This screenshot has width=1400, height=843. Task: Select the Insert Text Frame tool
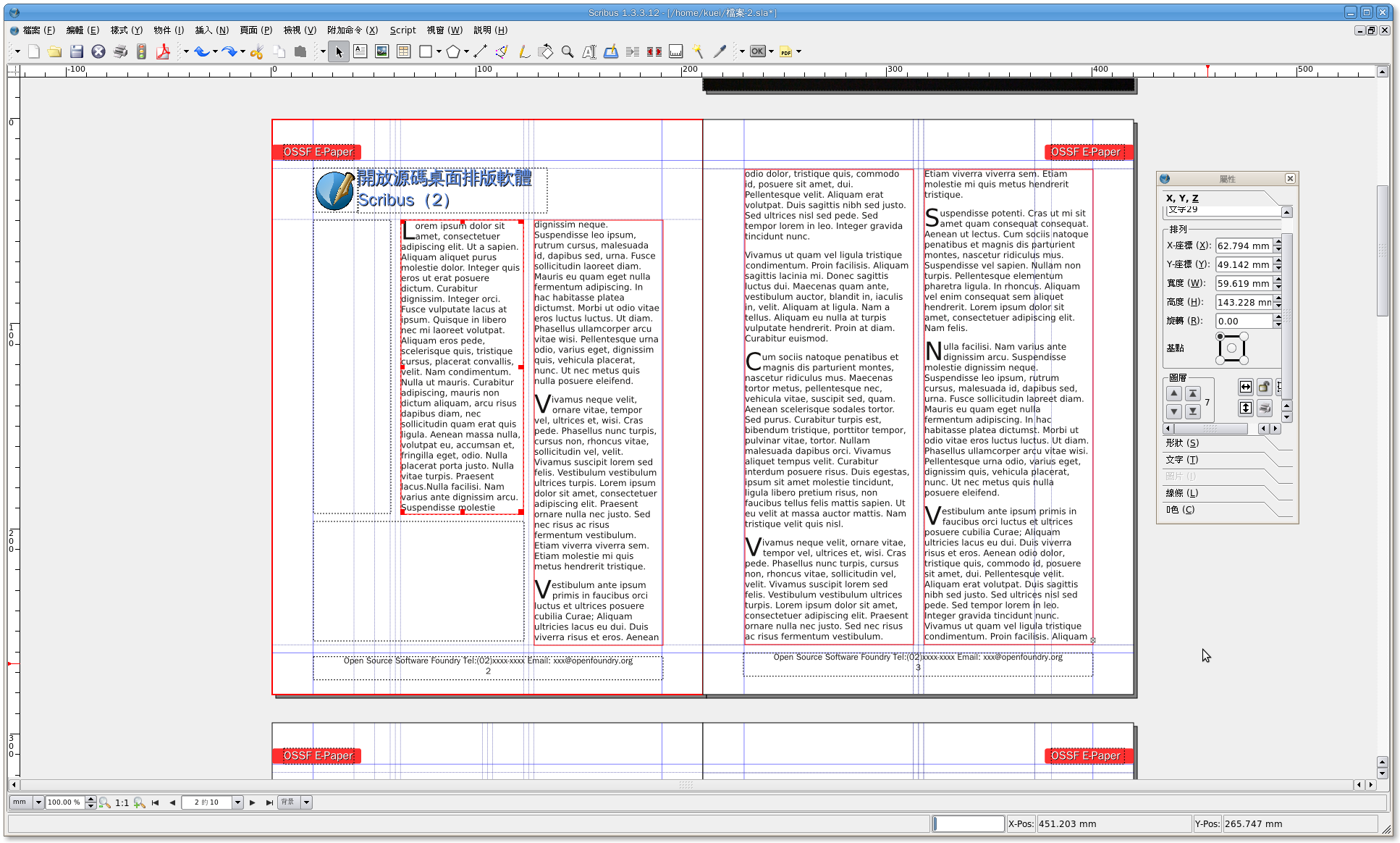(360, 51)
